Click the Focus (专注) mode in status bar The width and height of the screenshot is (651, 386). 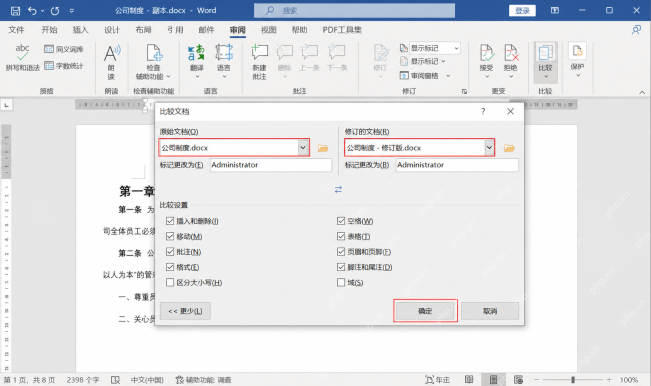[x=437, y=379]
